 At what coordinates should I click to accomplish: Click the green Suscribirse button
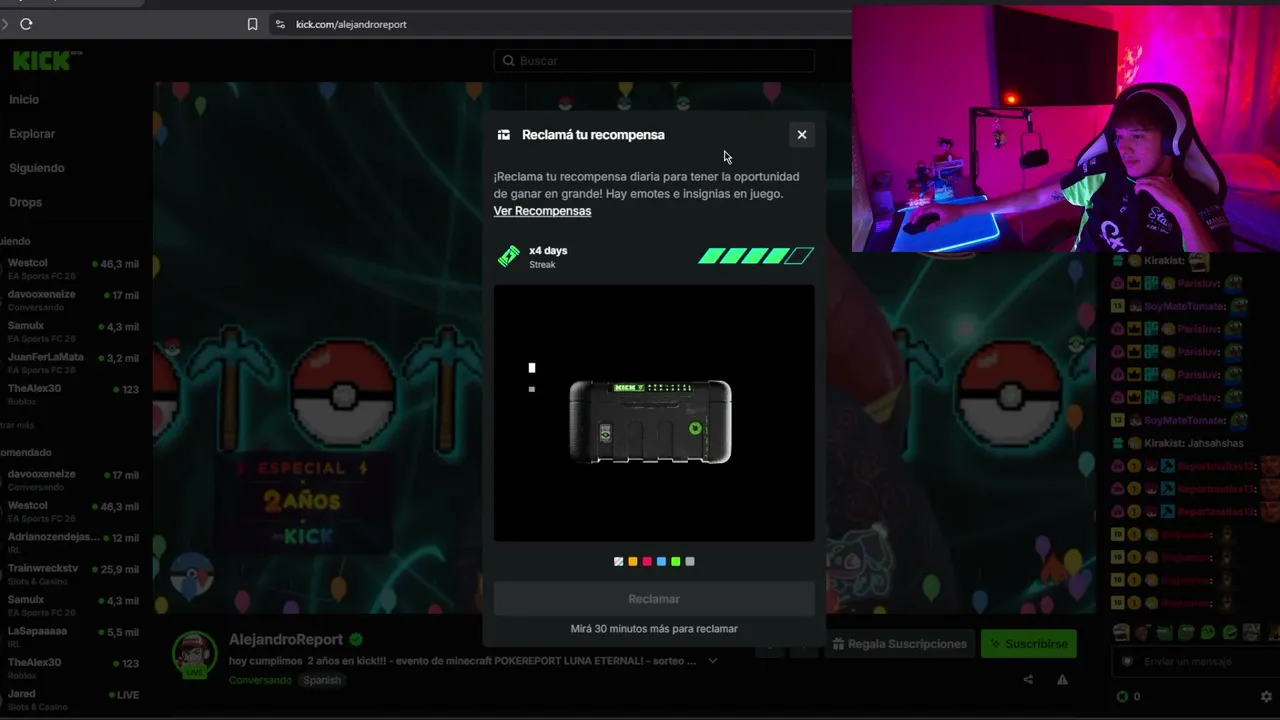[1028, 644]
